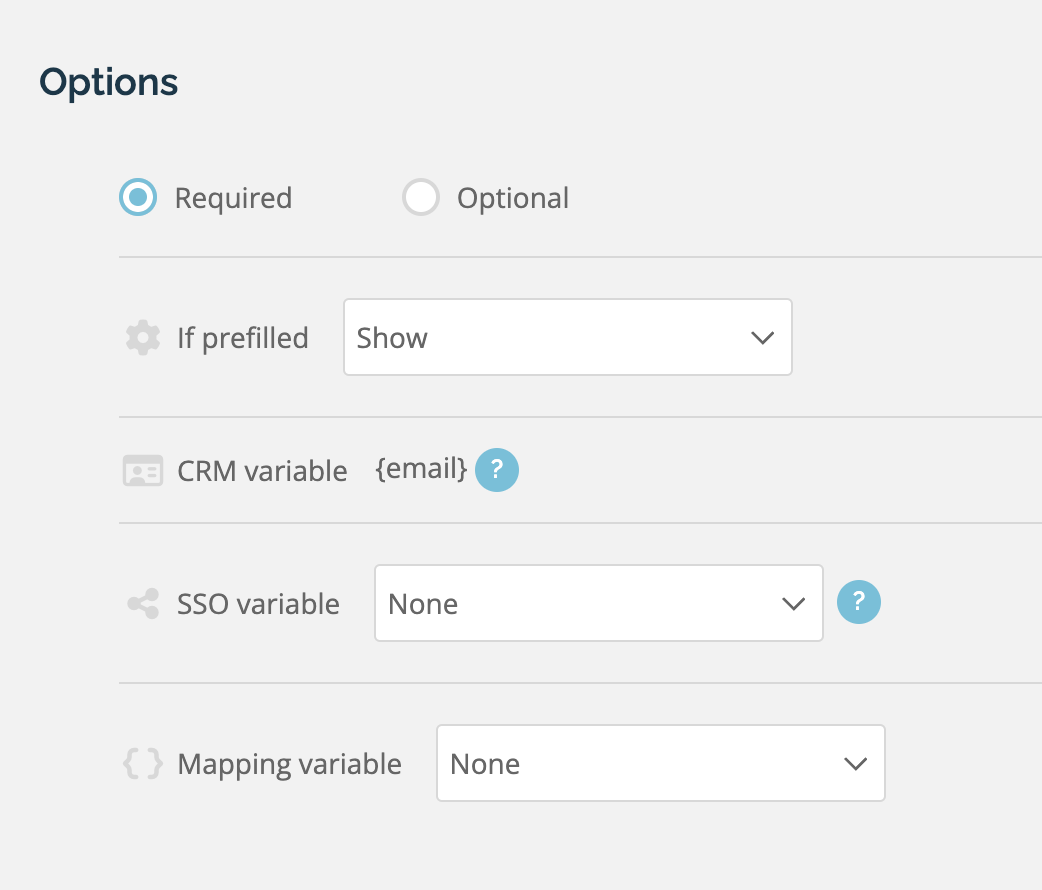Open the SSO variable help question mark
Viewport: 1042px width, 890px height.
click(x=858, y=602)
